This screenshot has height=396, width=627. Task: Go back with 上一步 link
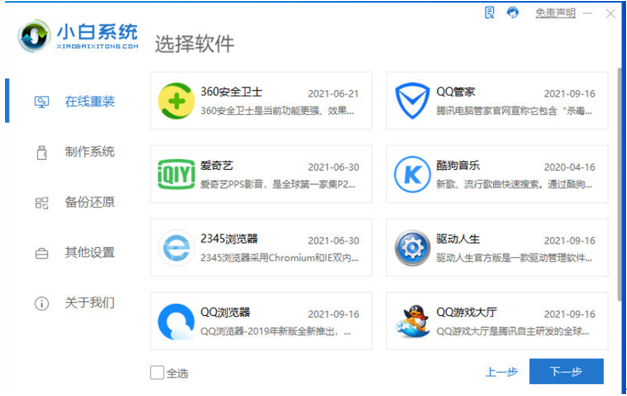501,372
